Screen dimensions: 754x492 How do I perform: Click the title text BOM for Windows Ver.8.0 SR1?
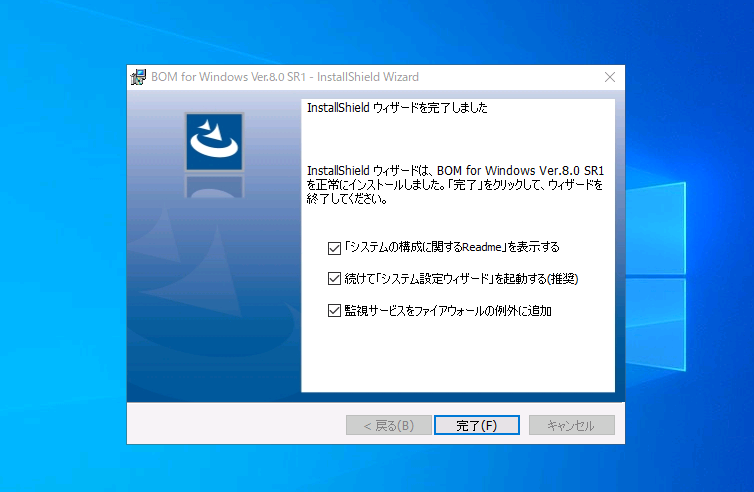point(228,77)
